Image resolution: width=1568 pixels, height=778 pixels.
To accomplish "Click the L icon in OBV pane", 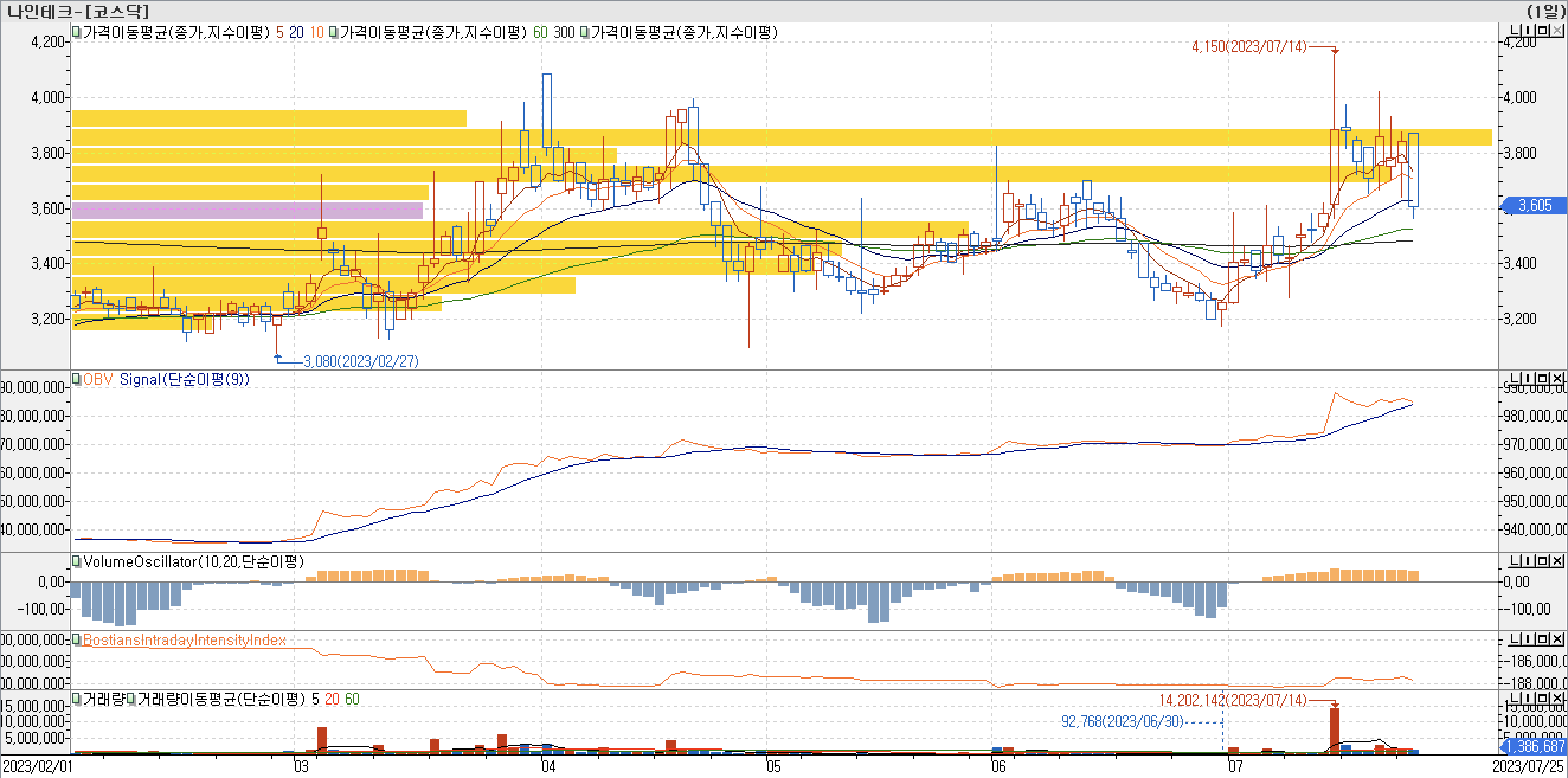I will [1516, 378].
